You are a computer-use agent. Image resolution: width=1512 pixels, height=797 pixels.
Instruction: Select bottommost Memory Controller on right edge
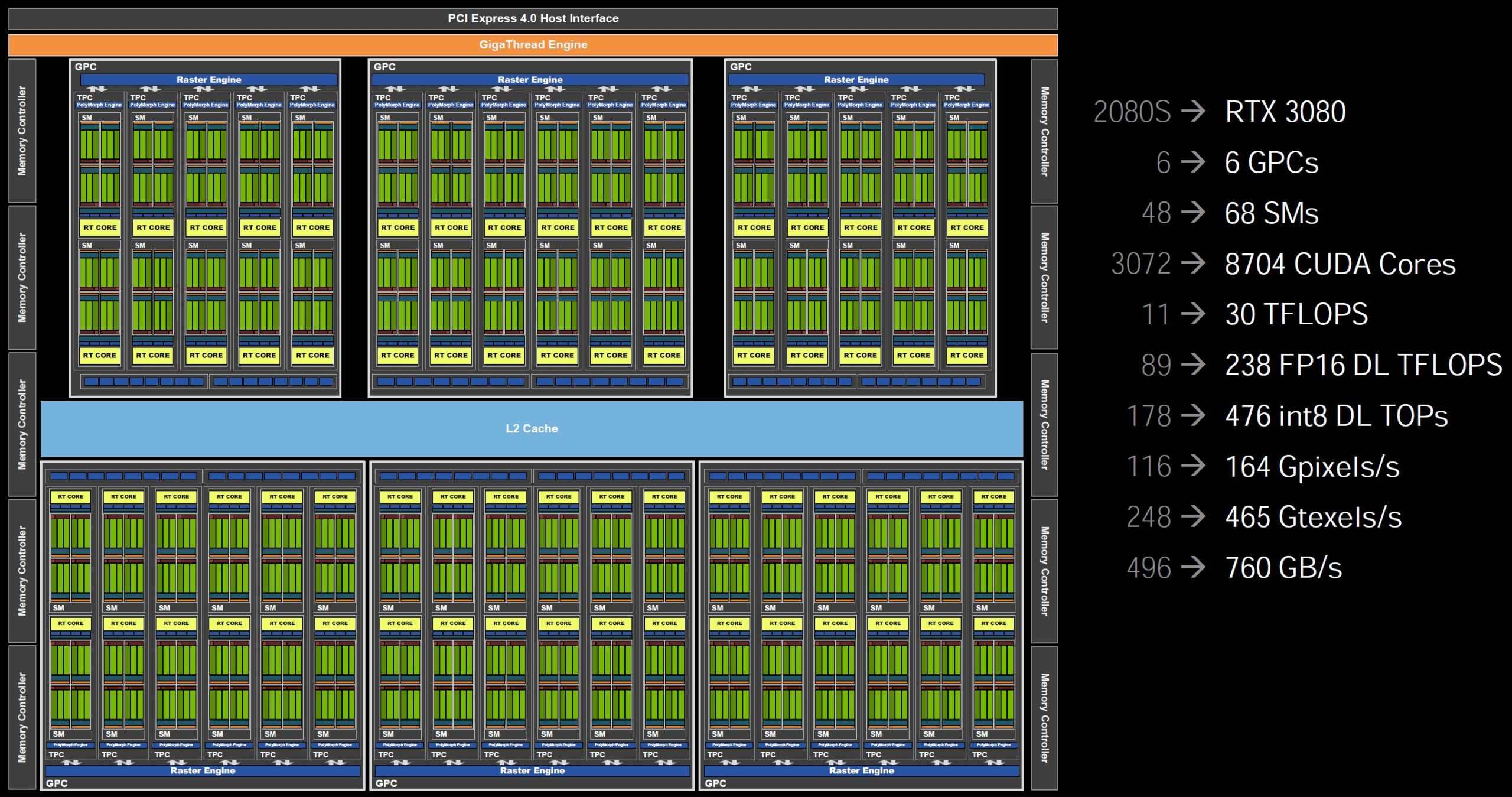[x=1044, y=718]
